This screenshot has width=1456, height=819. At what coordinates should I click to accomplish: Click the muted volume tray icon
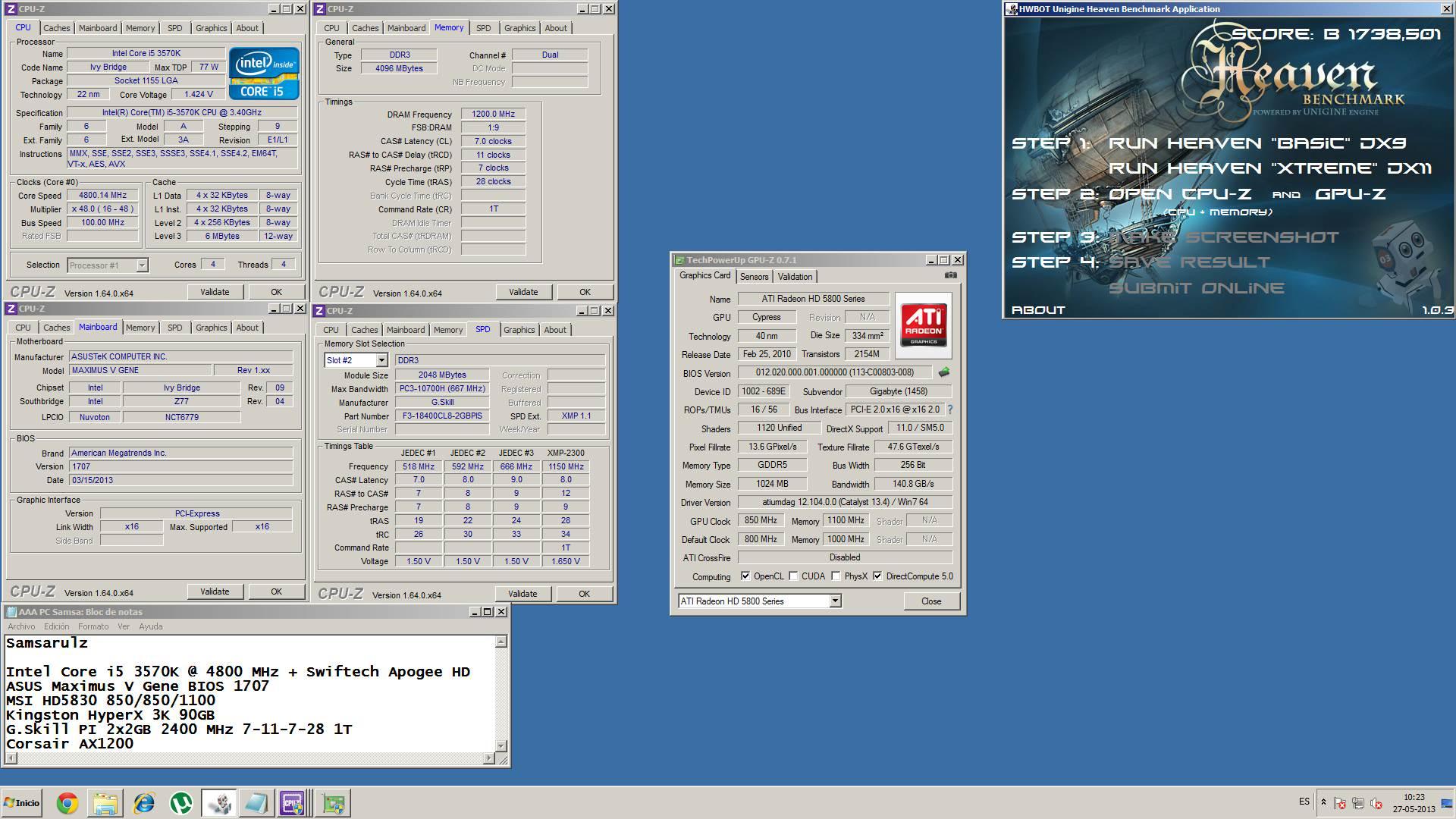pos(1376,803)
